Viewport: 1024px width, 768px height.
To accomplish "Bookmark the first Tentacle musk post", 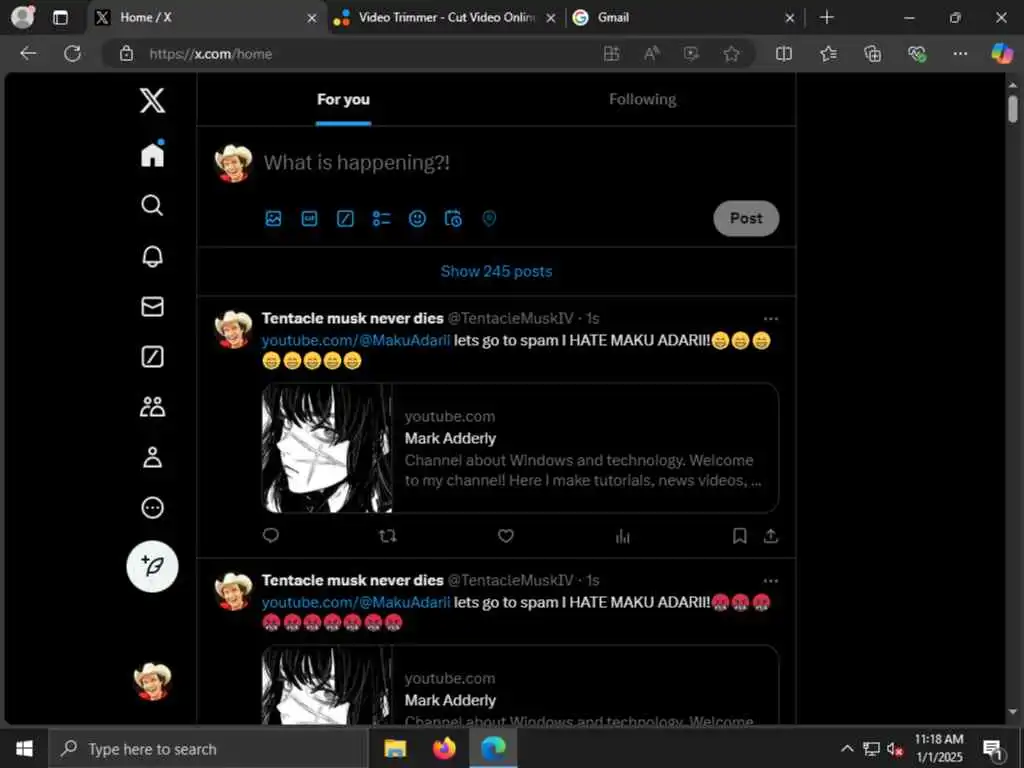I will point(739,536).
